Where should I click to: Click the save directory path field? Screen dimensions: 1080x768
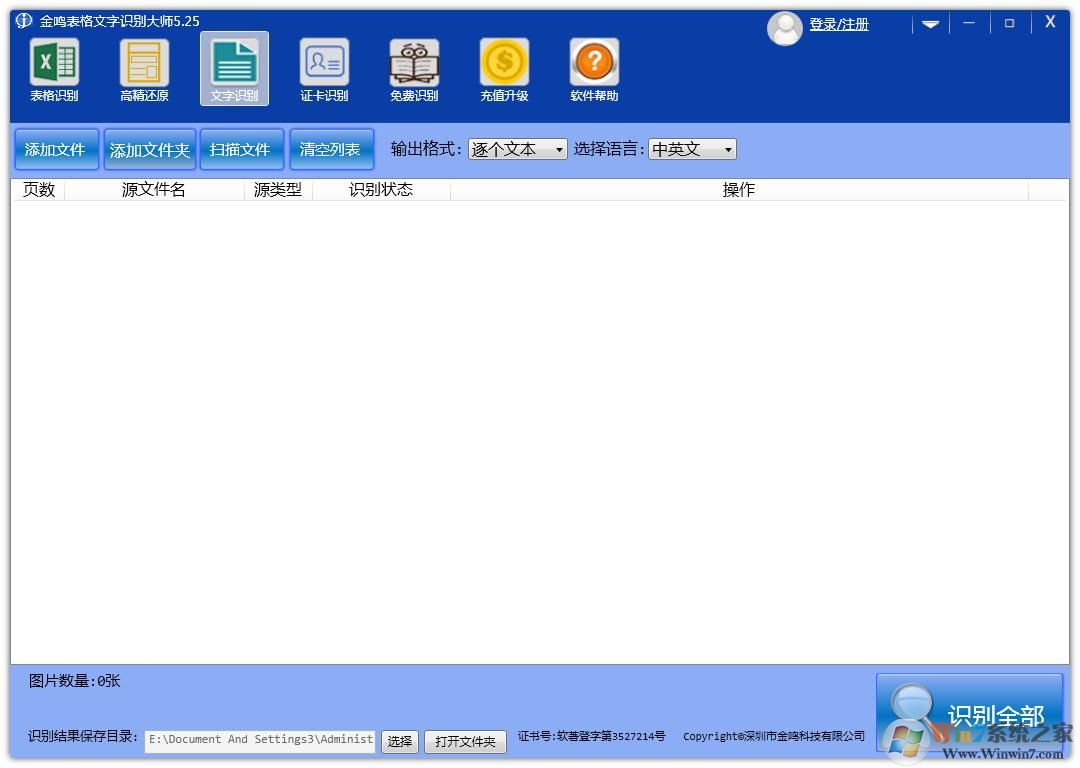point(259,741)
